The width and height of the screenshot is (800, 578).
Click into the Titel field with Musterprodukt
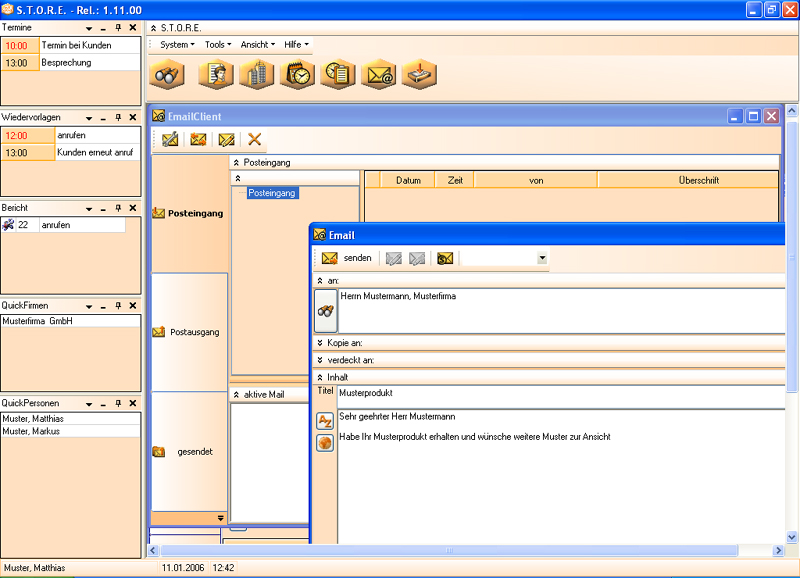[x=561, y=396]
